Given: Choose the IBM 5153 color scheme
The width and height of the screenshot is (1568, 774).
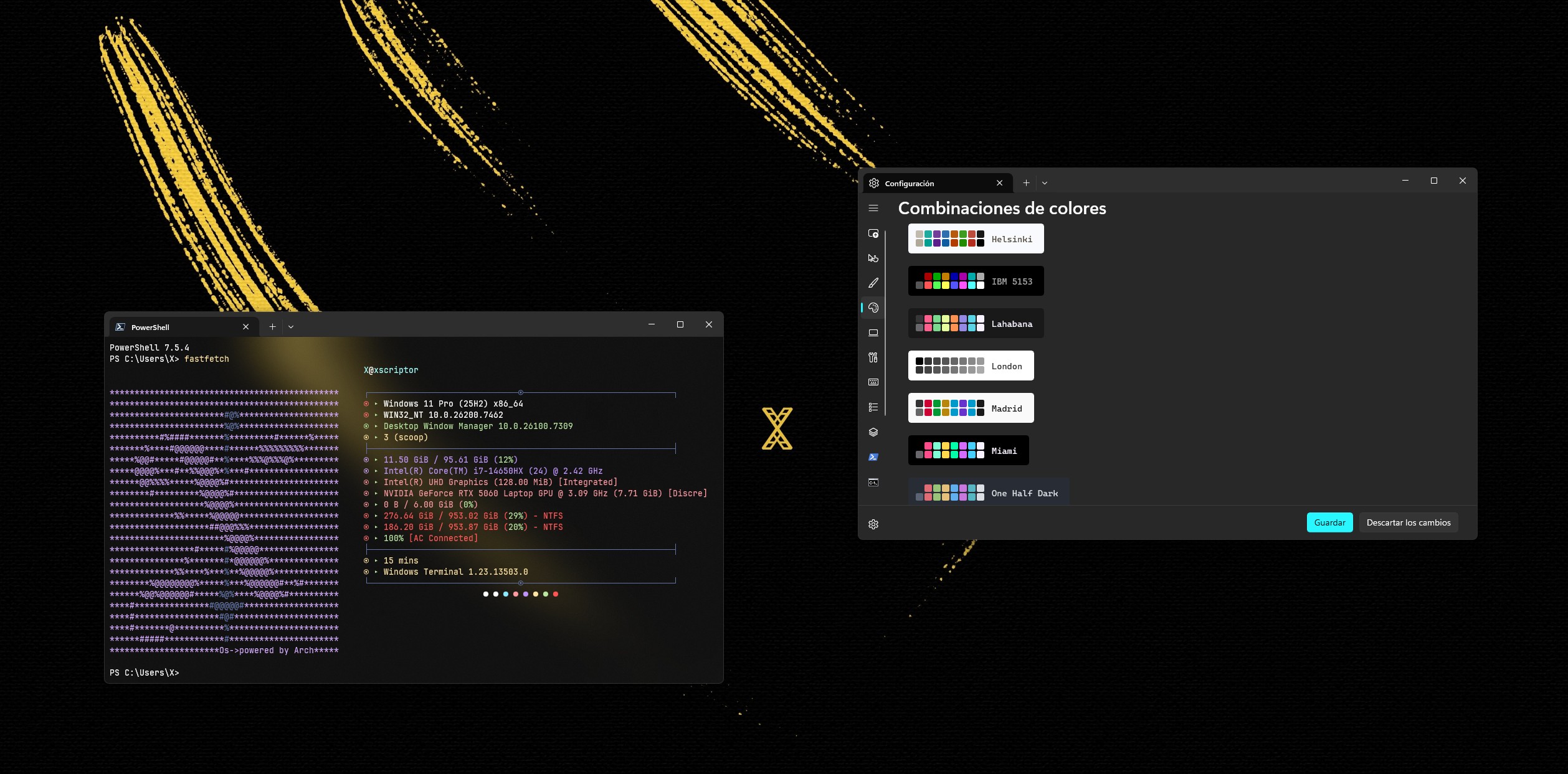Looking at the screenshot, I should click(x=976, y=281).
